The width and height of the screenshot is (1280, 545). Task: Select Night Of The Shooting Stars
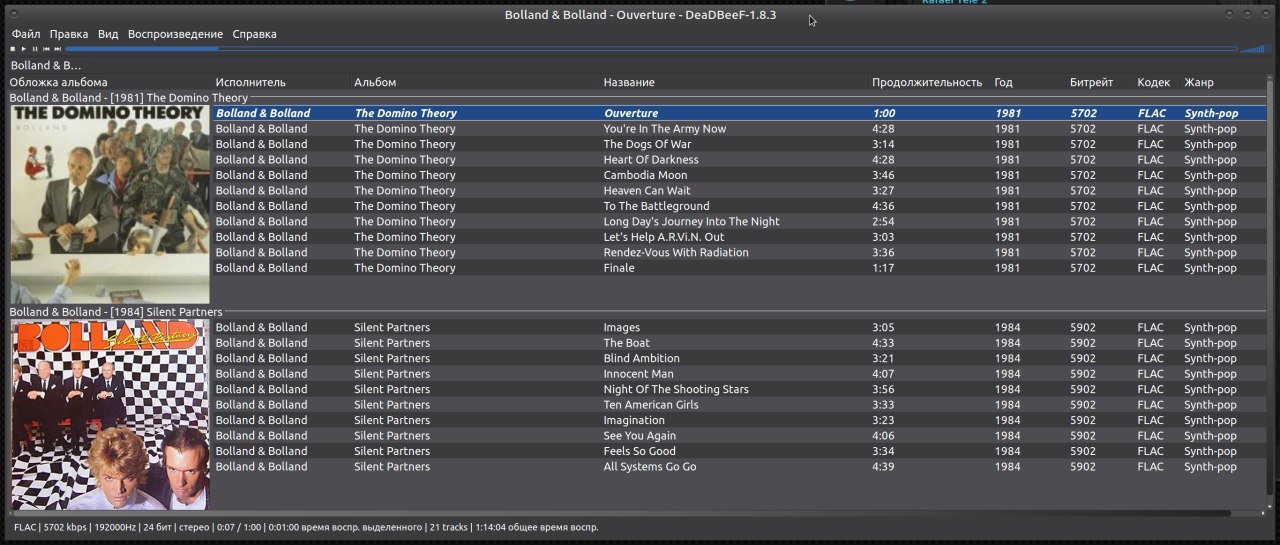pos(740,389)
